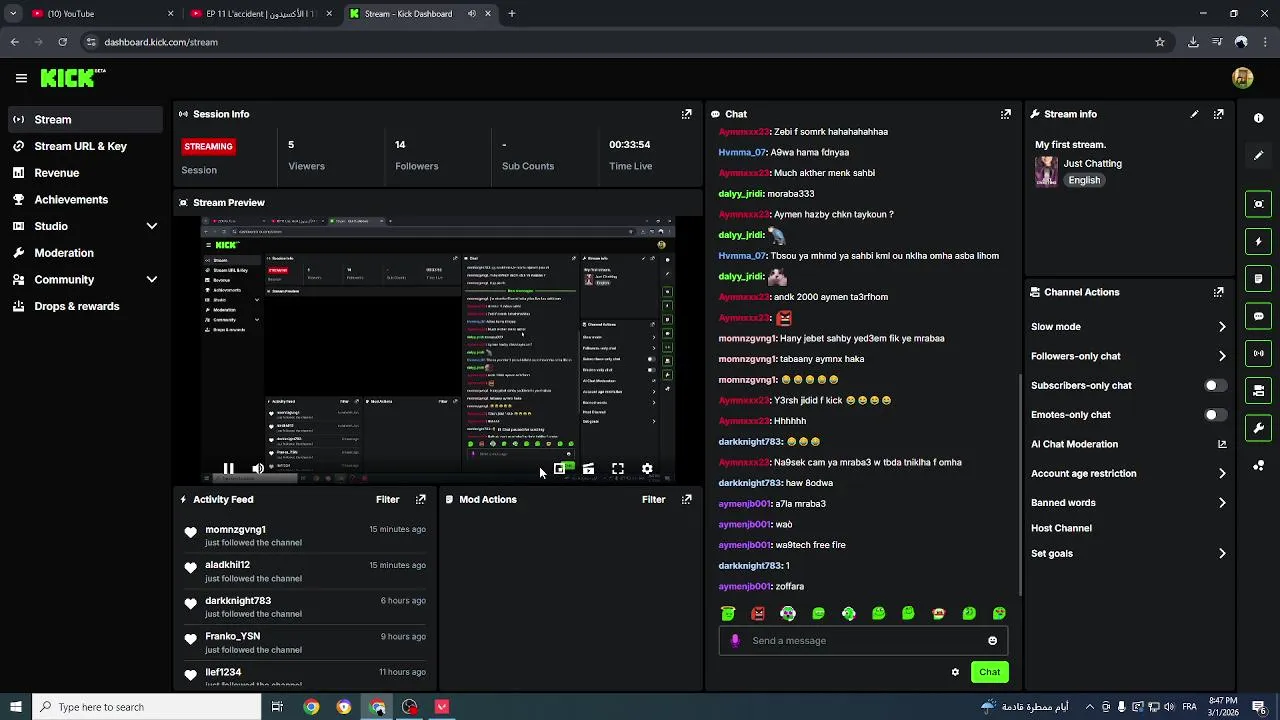Image resolution: width=1280 pixels, height=720 pixels.
Task: Open the profile avatar in the header
Action: point(1243,78)
